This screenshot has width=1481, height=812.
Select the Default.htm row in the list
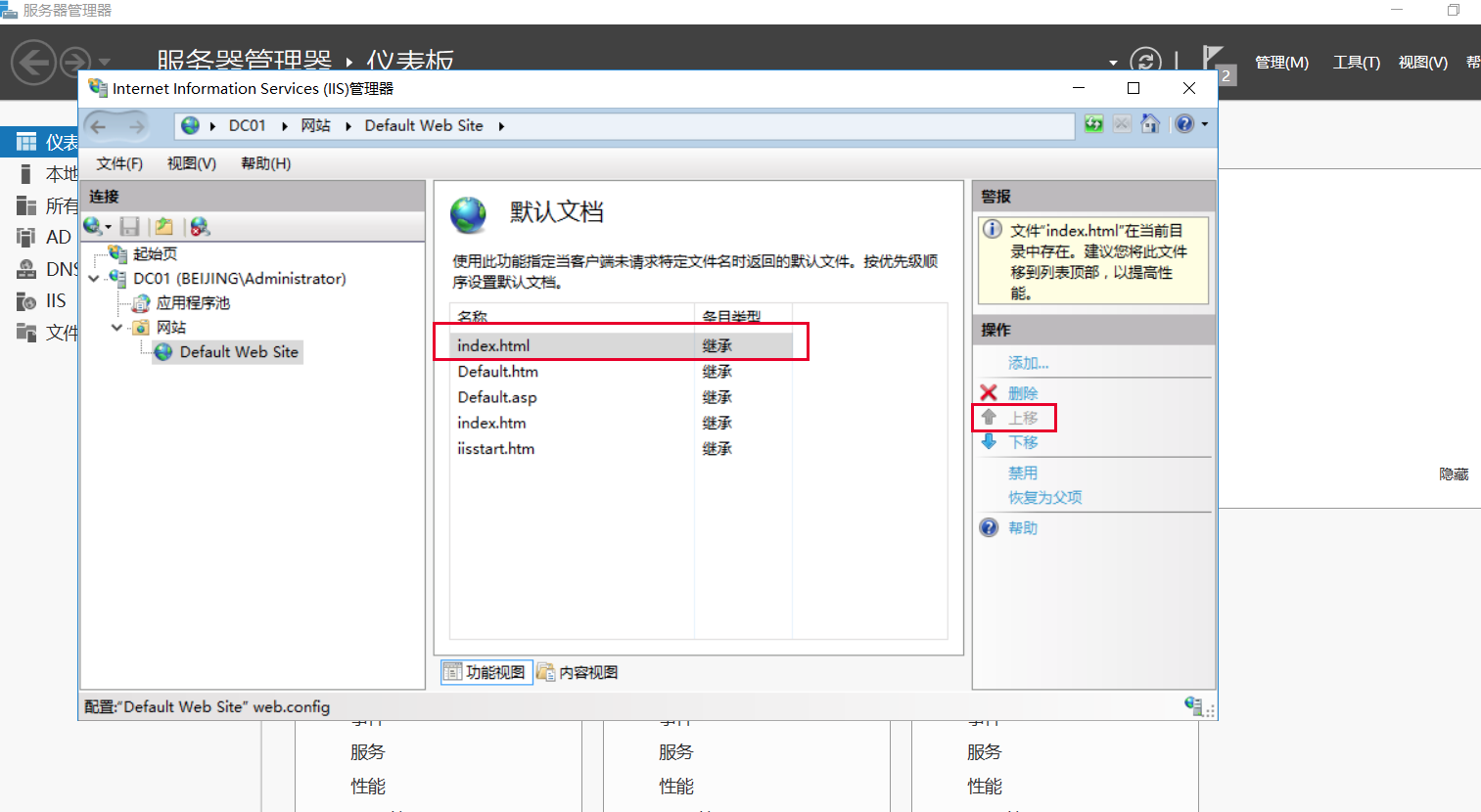498,372
